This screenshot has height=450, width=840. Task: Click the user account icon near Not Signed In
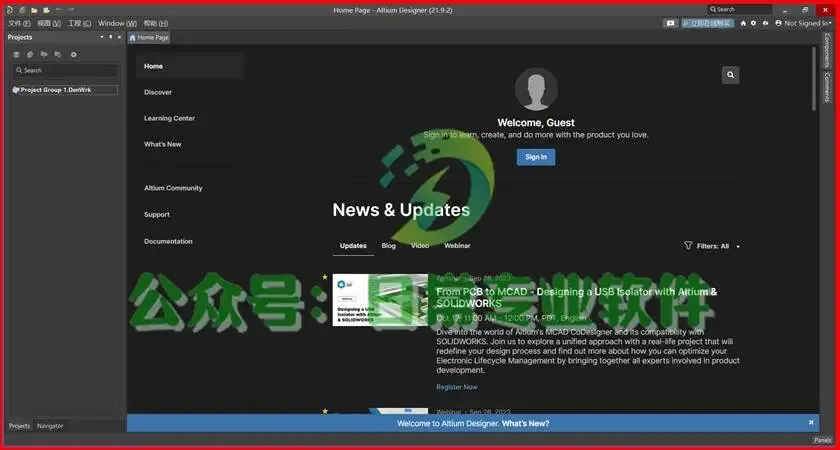point(778,23)
